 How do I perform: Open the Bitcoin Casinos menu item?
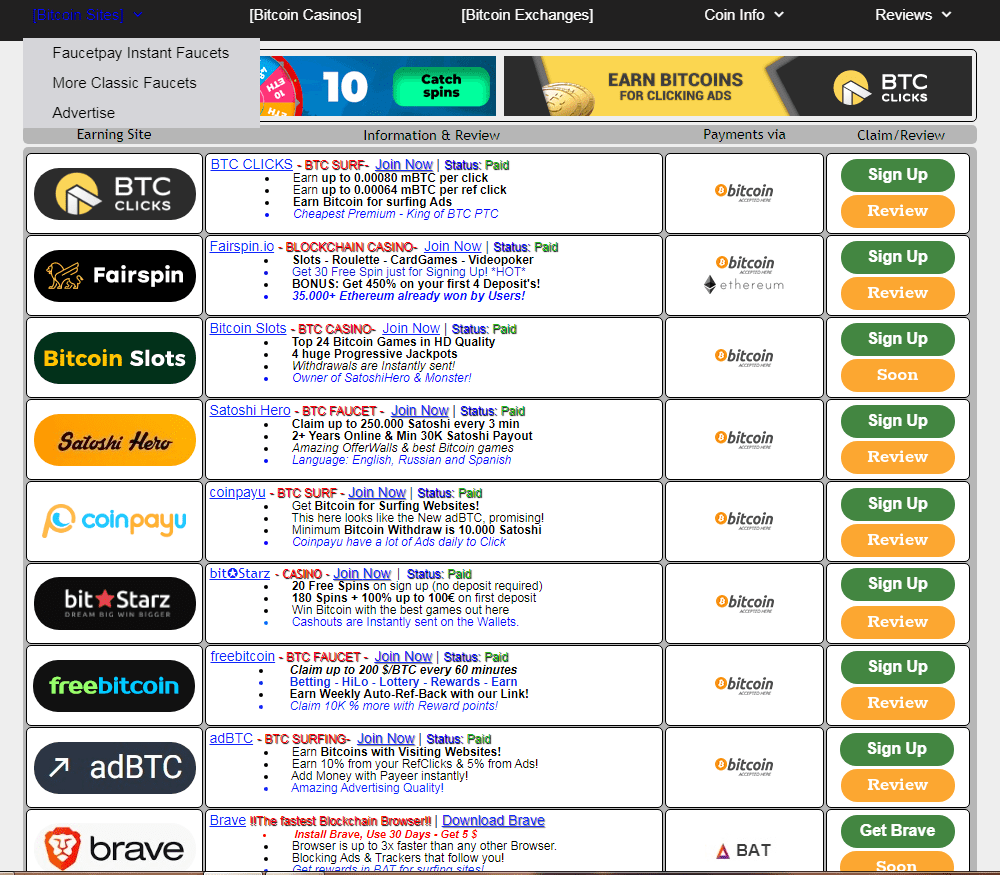pos(305,15)
